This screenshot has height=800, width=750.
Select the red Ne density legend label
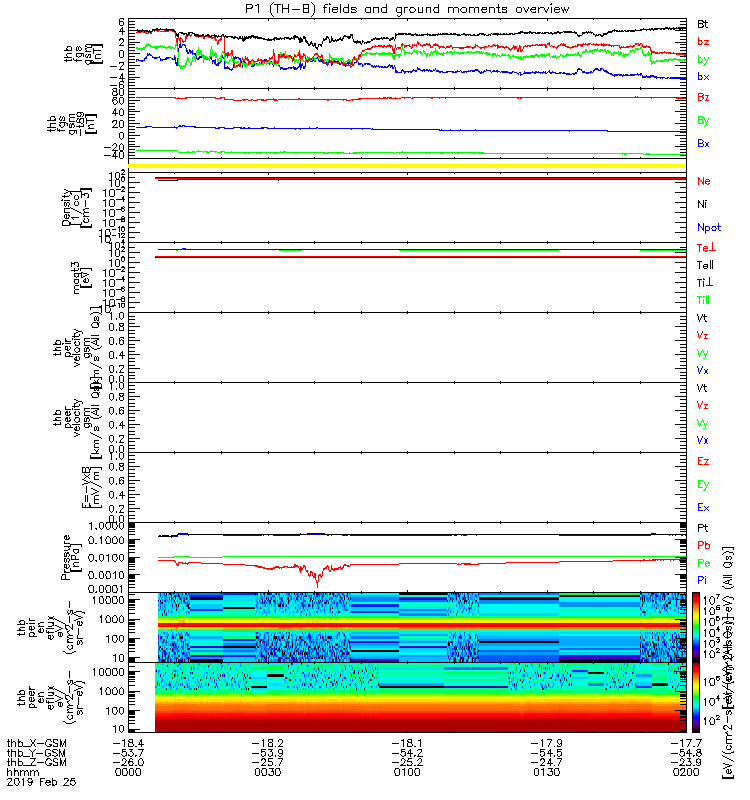(x=703, y=181)
